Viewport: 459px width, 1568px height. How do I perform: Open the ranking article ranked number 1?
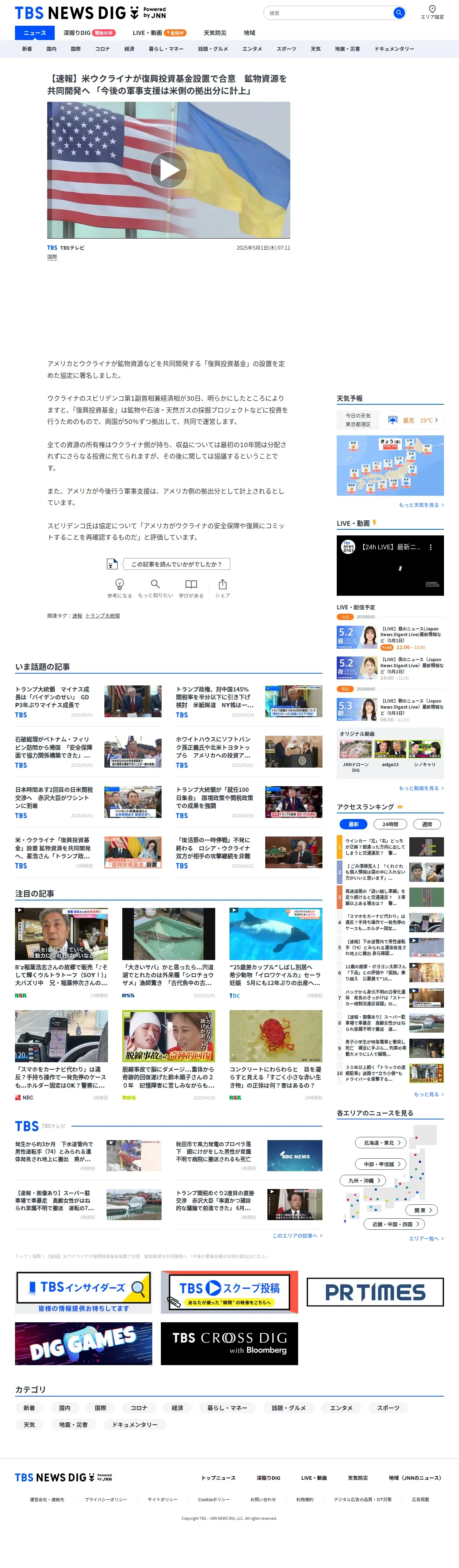click(390, 847)
